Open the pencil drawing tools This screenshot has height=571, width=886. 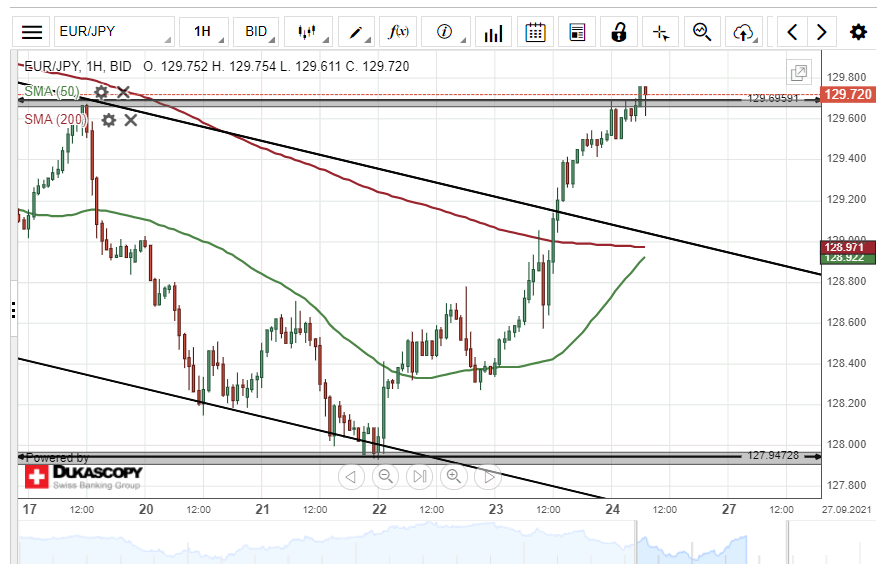tap(356, 32)
